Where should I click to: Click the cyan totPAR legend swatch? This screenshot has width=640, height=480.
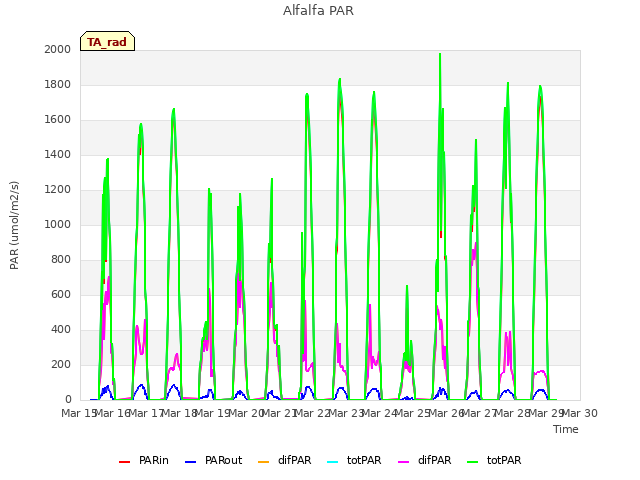pyautogui.click(x=333, y=462)
